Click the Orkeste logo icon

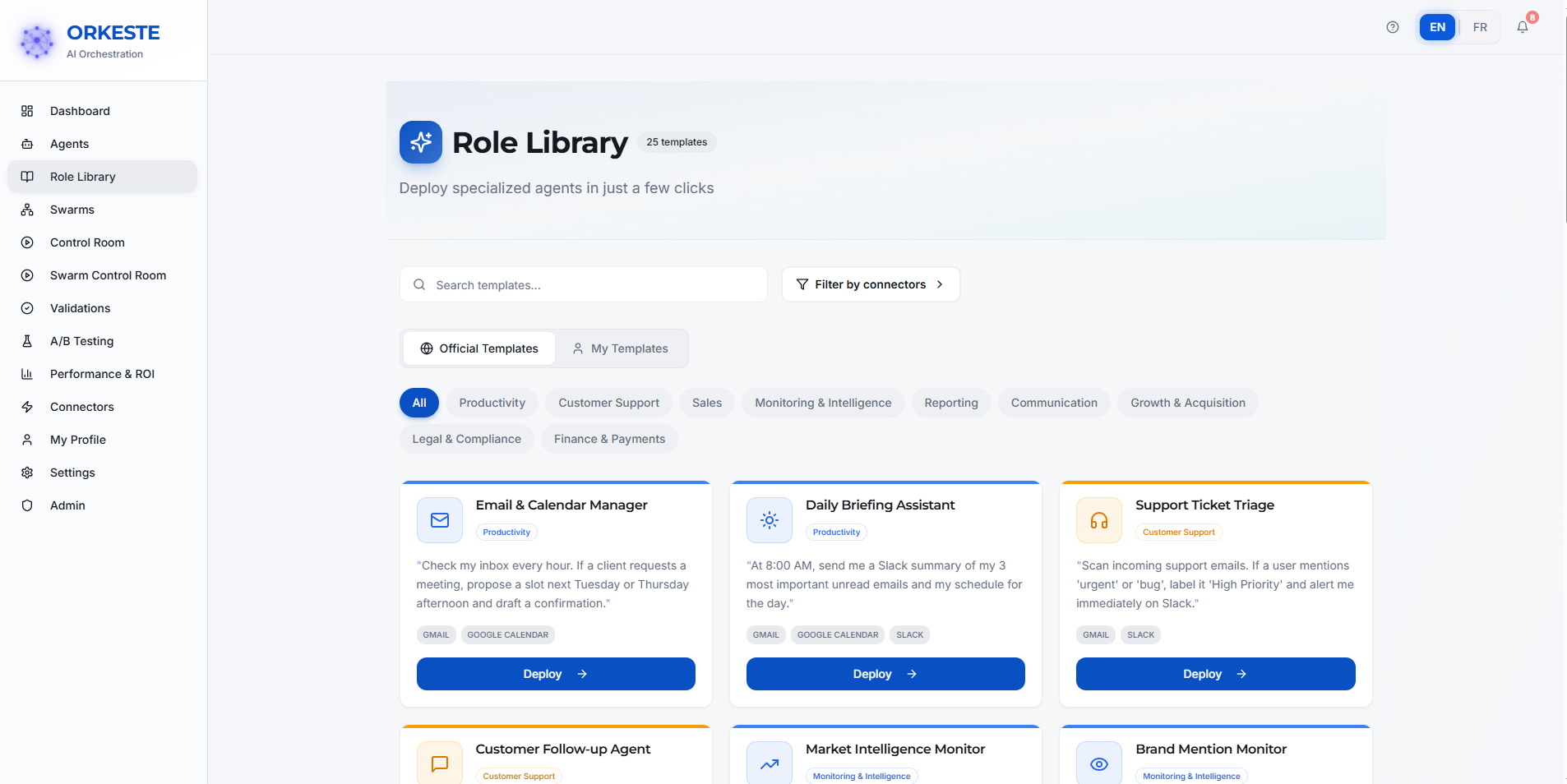coord(37,42)
